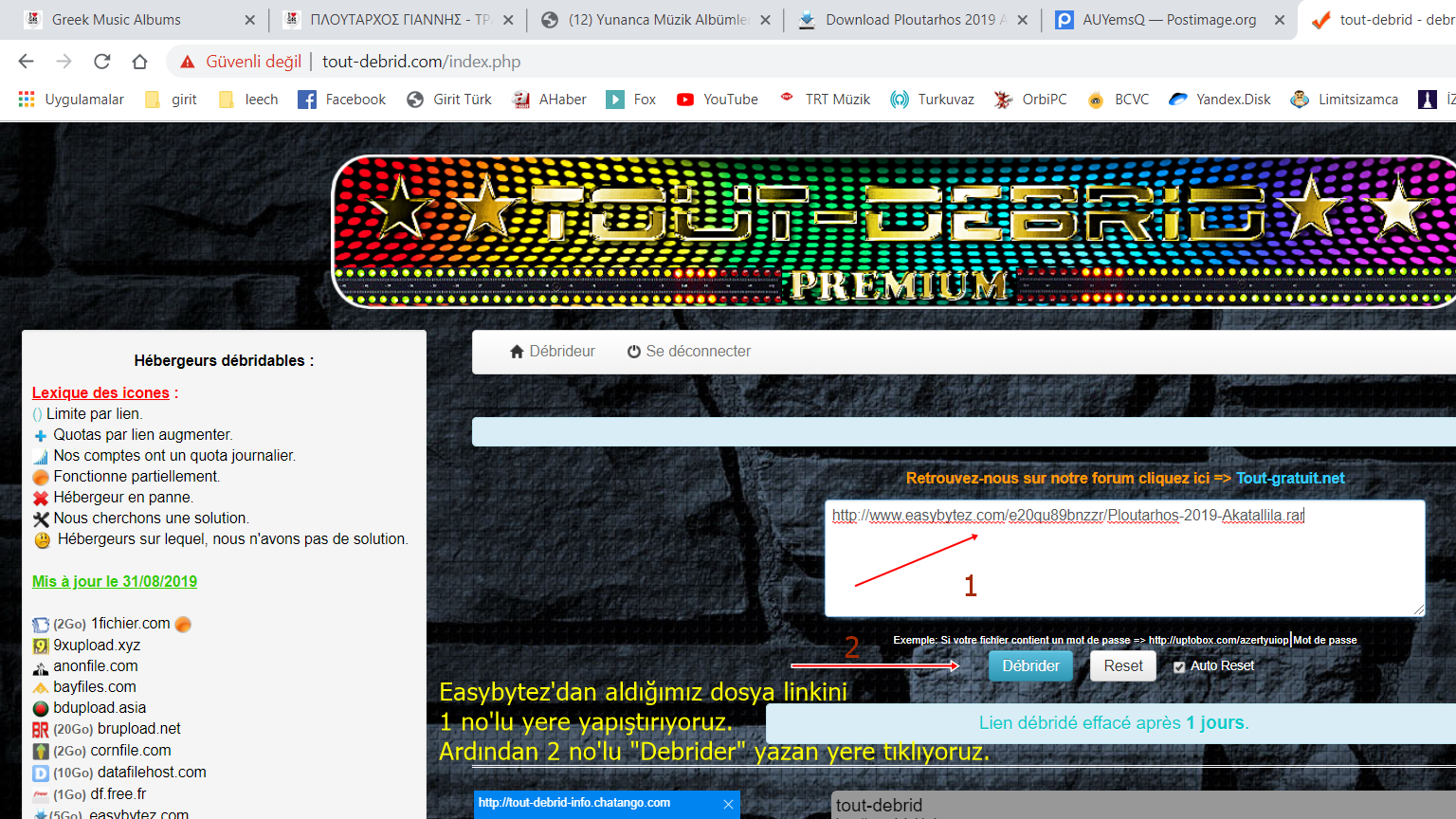The width and height of the screenshot is (1456, 819).
Task: Open the BCVC bookmark
Action: 1119,100
